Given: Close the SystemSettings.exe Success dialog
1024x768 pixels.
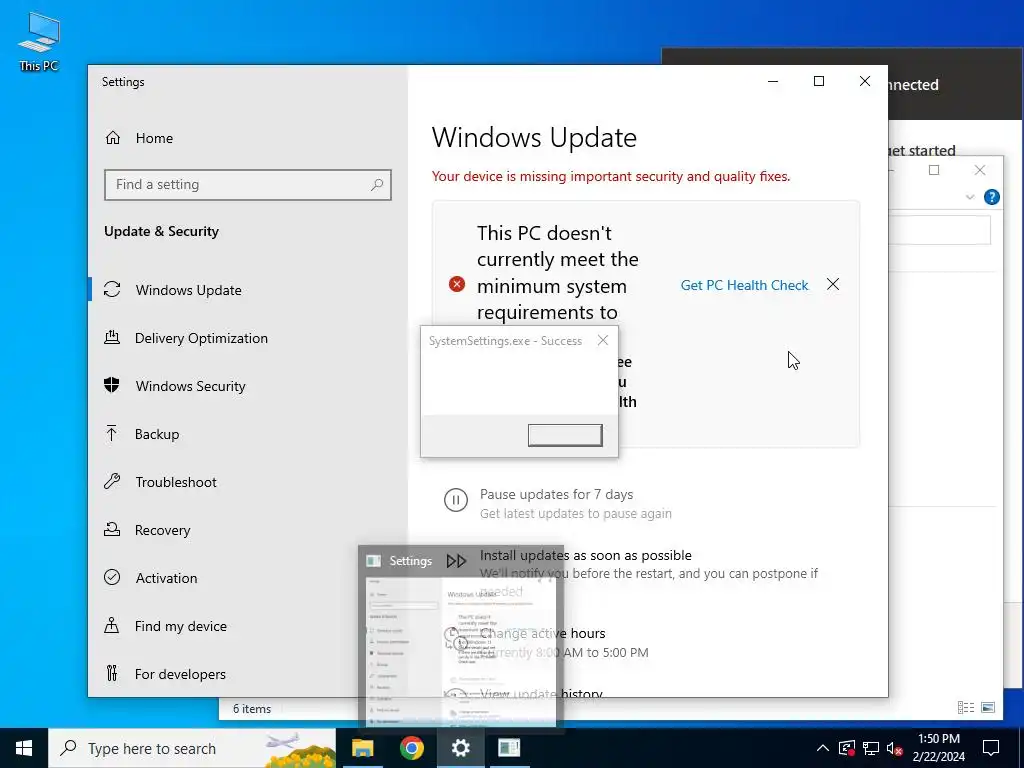Looking at the screenshot, I should [603, 340].
